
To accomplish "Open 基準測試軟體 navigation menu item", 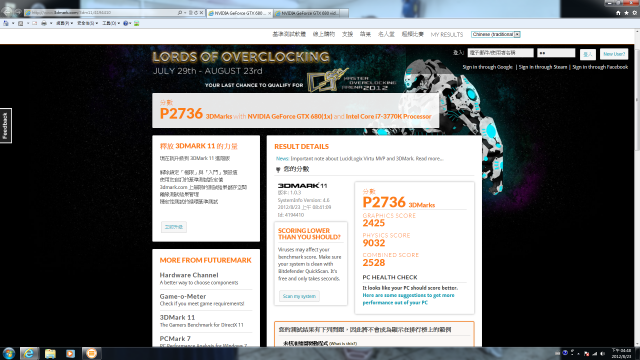I will click(x=289, y=34).
